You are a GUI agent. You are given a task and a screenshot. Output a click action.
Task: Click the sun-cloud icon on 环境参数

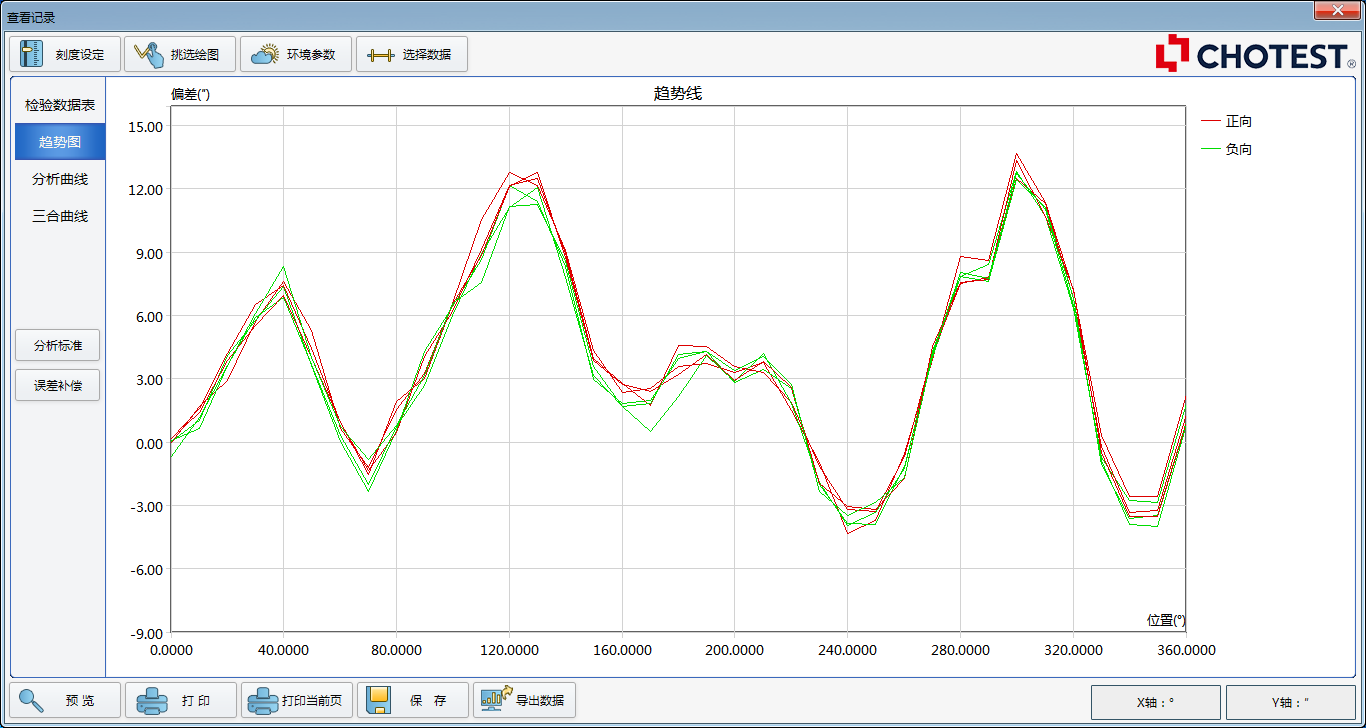(265, 54)
